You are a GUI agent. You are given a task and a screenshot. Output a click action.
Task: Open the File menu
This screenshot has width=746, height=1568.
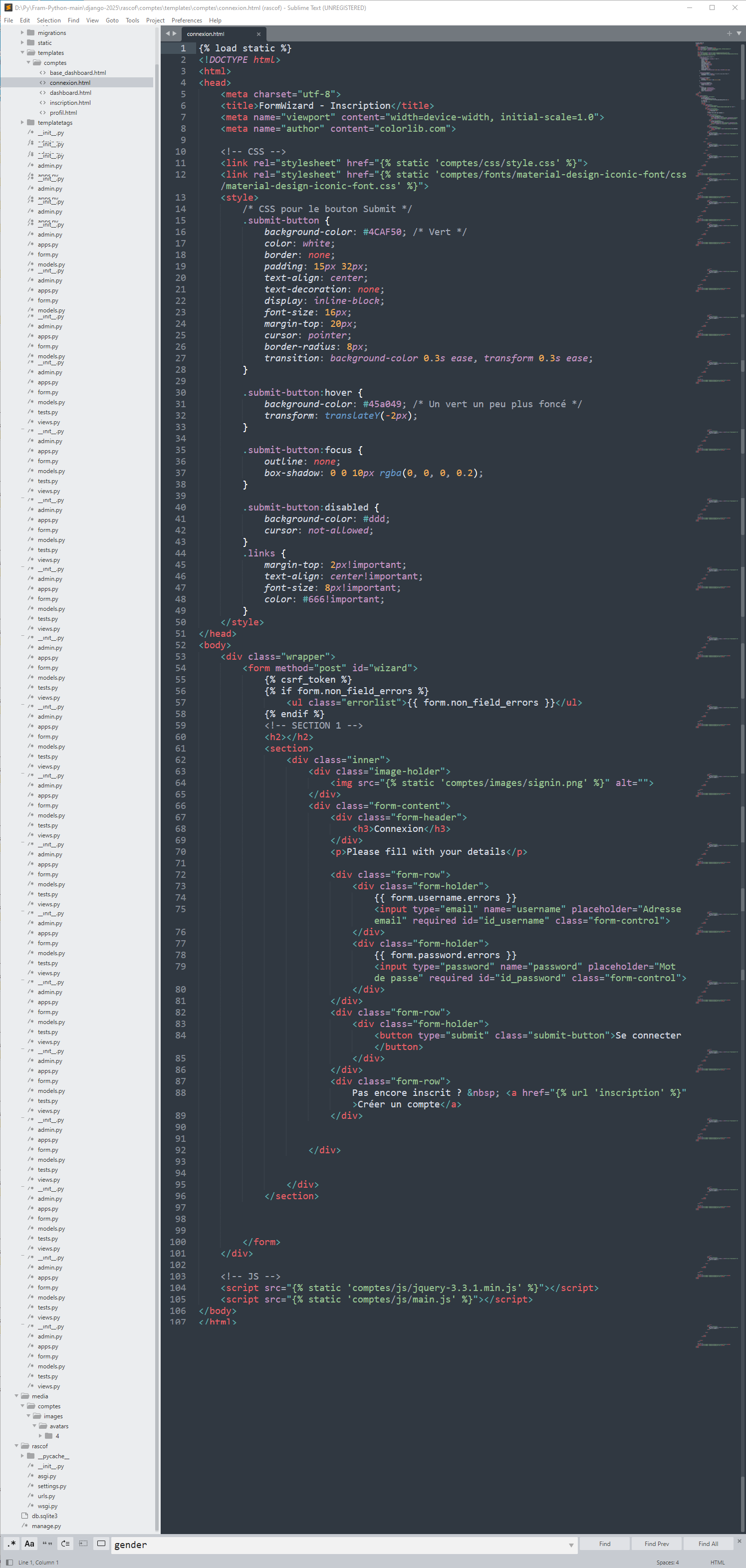[8, 20]
